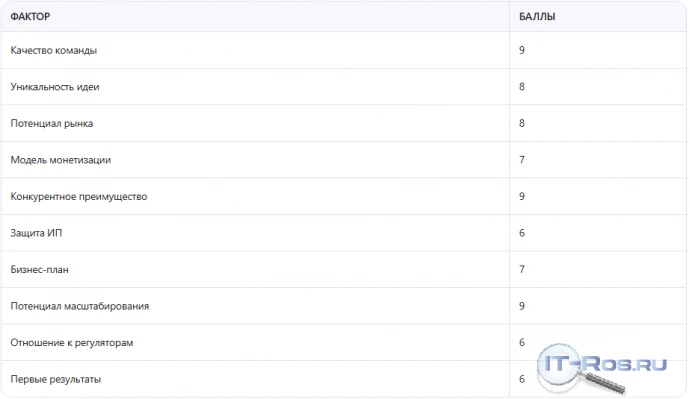Click score 9 for Качество команды

(522, 50)
